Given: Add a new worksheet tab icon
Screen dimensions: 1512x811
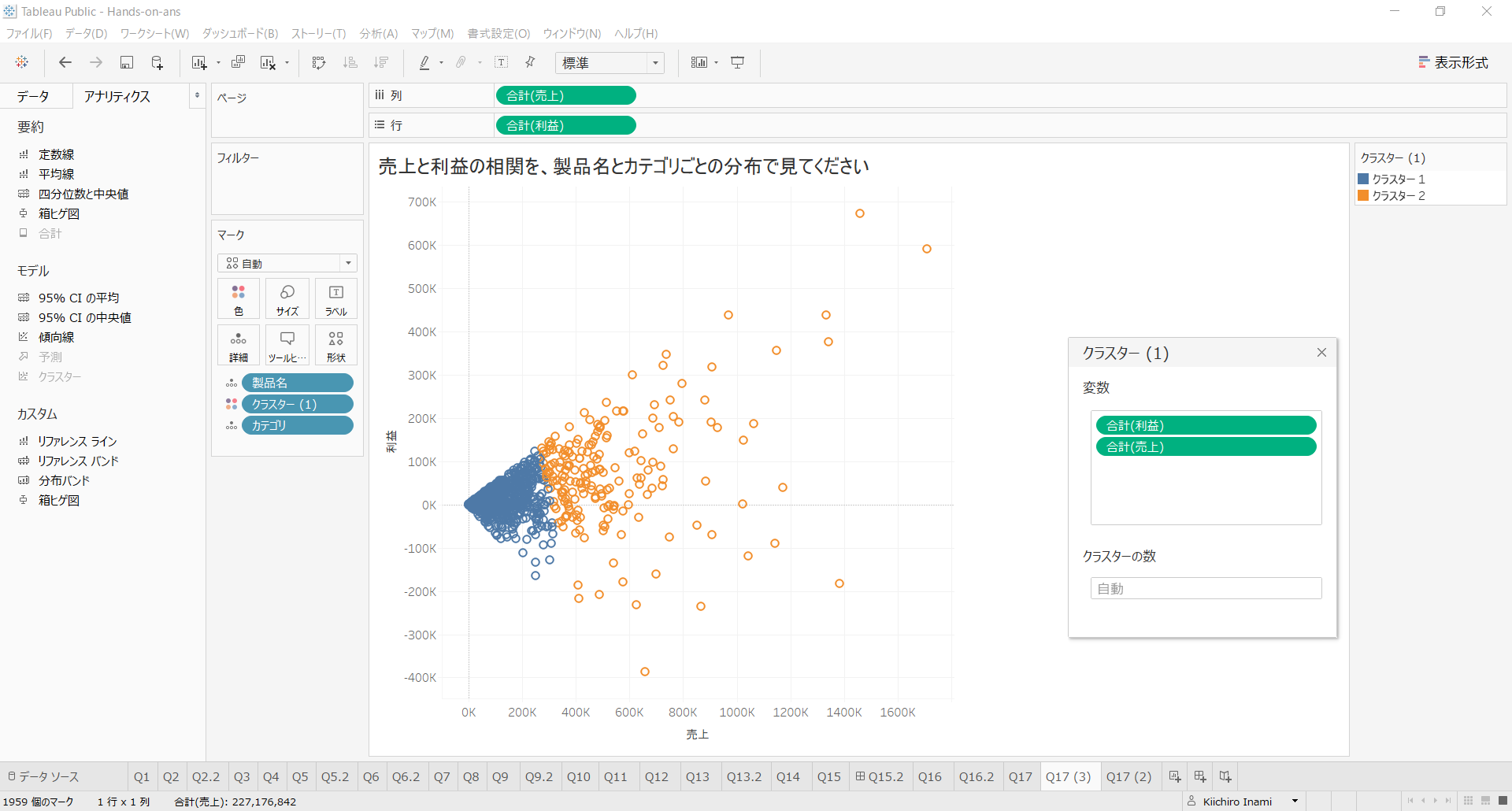Looking at the screenshot, I should (x=1175, y=776).
